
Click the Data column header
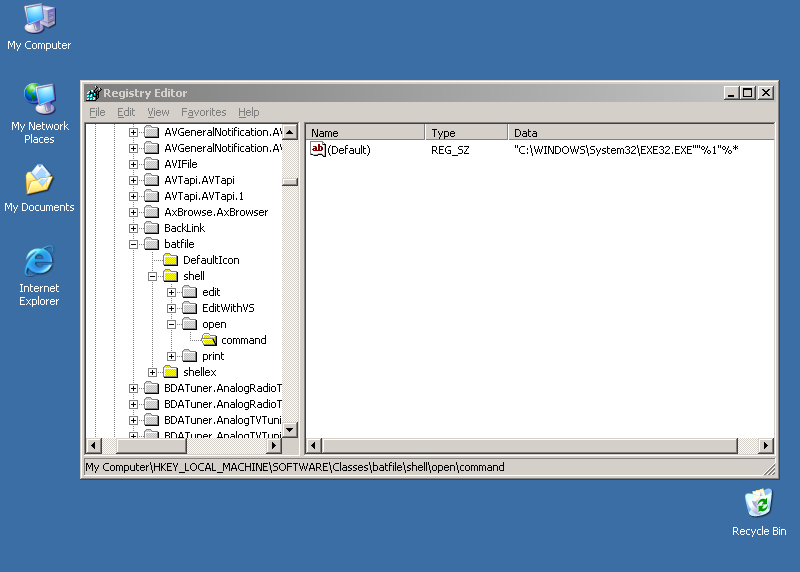[641, 133]
